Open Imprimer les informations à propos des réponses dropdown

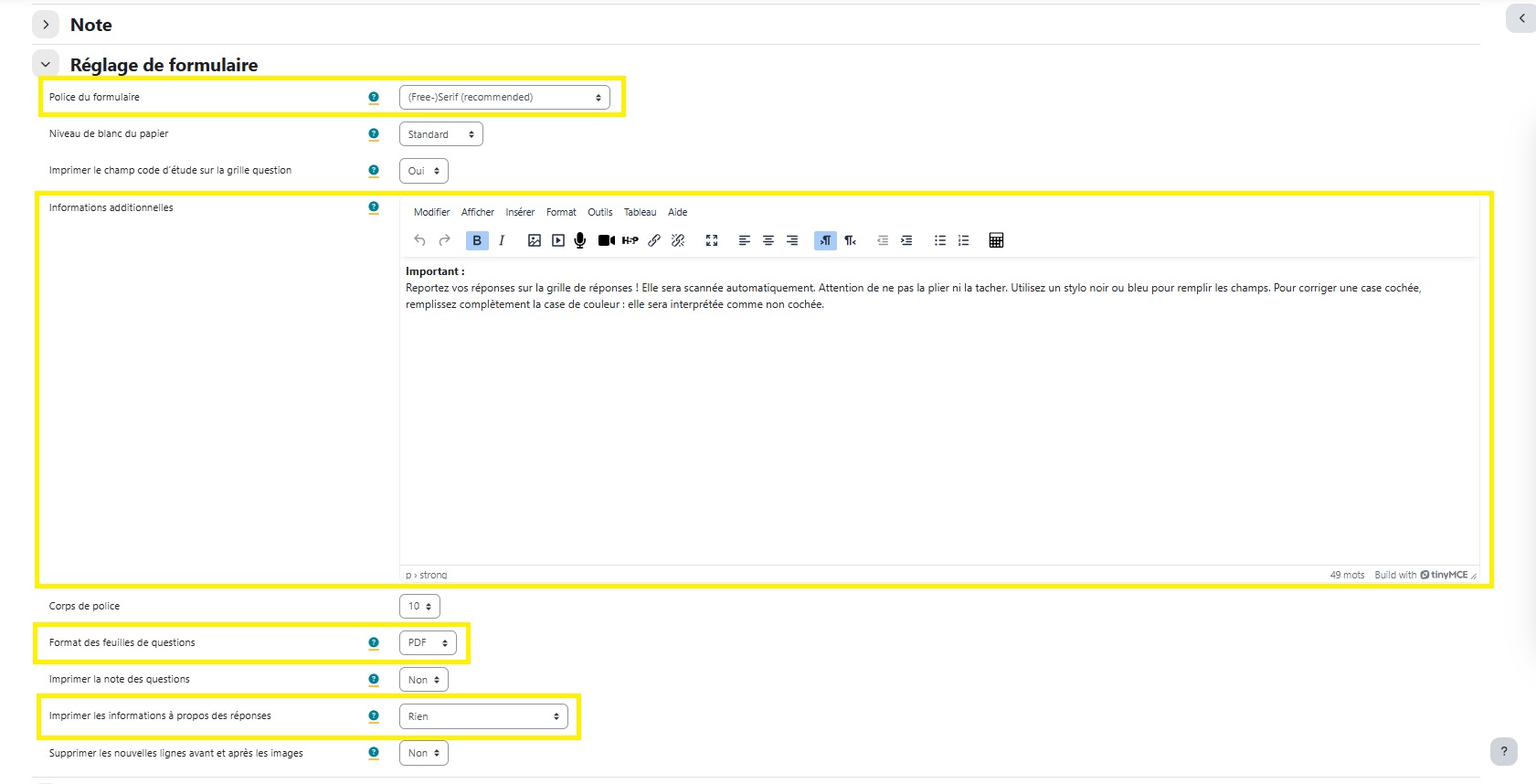point(483,716)
